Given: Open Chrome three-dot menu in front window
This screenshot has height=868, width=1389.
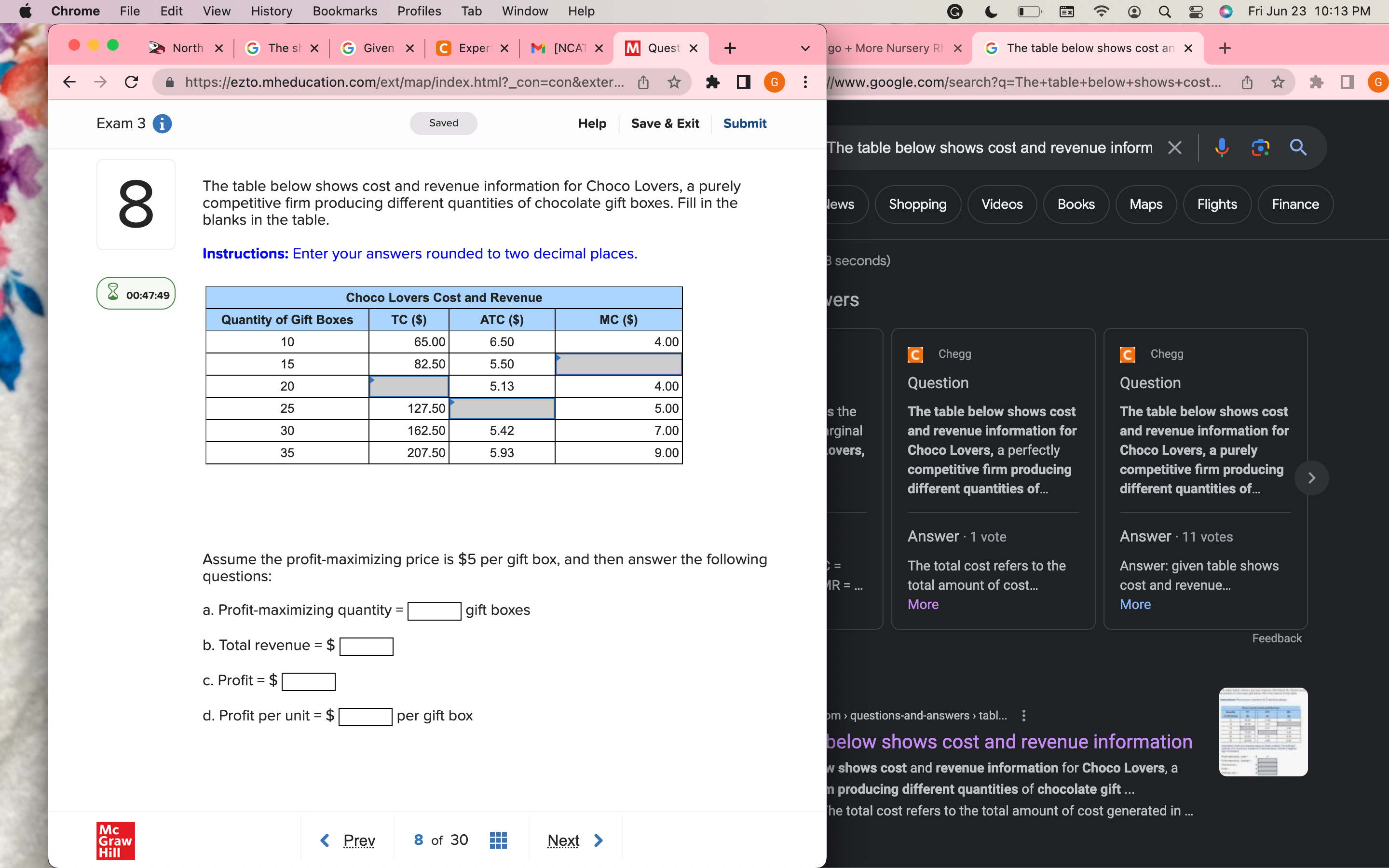Looking at the screenshot, I should pyautogui.click(x=805, y=82).
